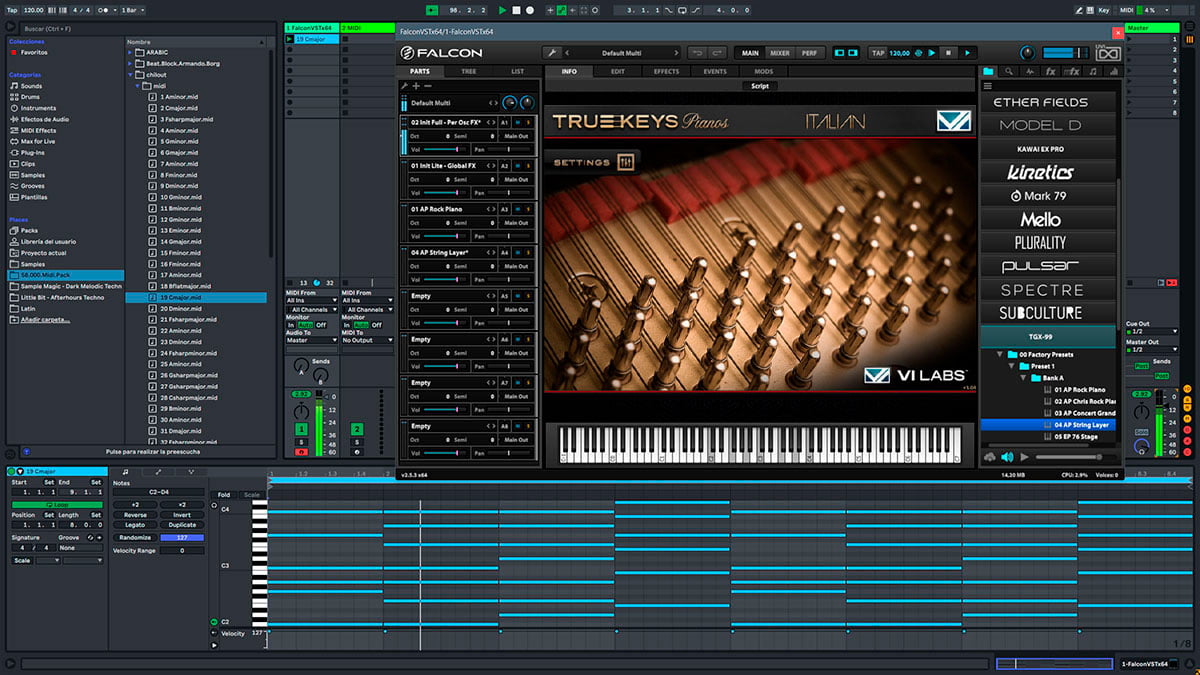Viewport: 1200px width, 675px height.
Task: Select the TREE tab in Falcon
Action: (469, 72)
